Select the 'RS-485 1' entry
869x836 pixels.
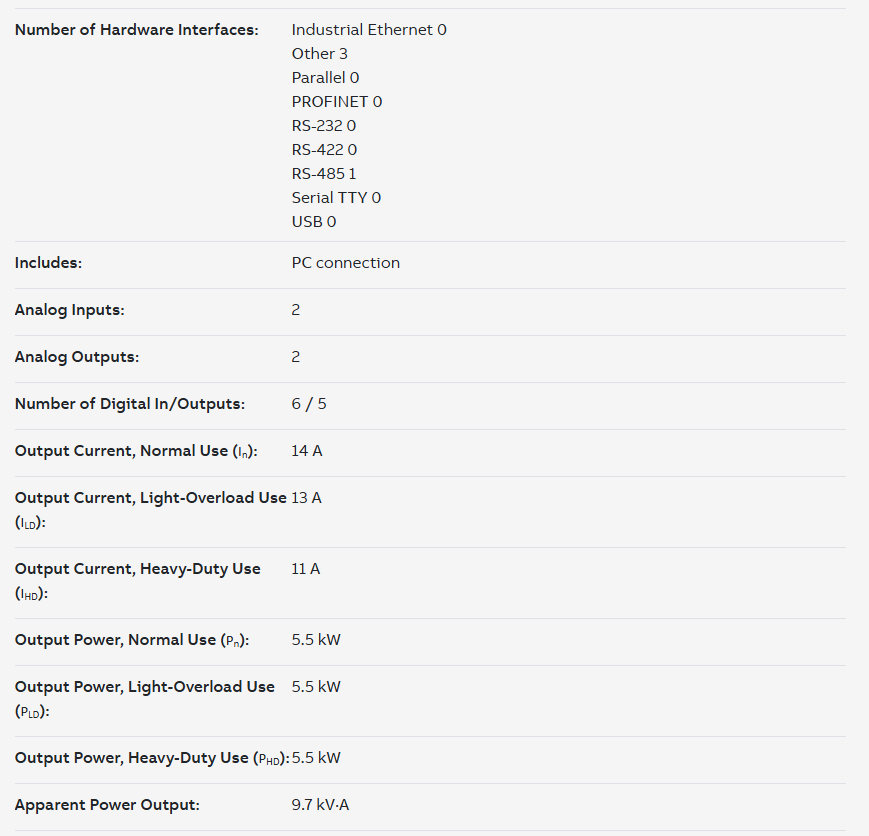point(324,174)
